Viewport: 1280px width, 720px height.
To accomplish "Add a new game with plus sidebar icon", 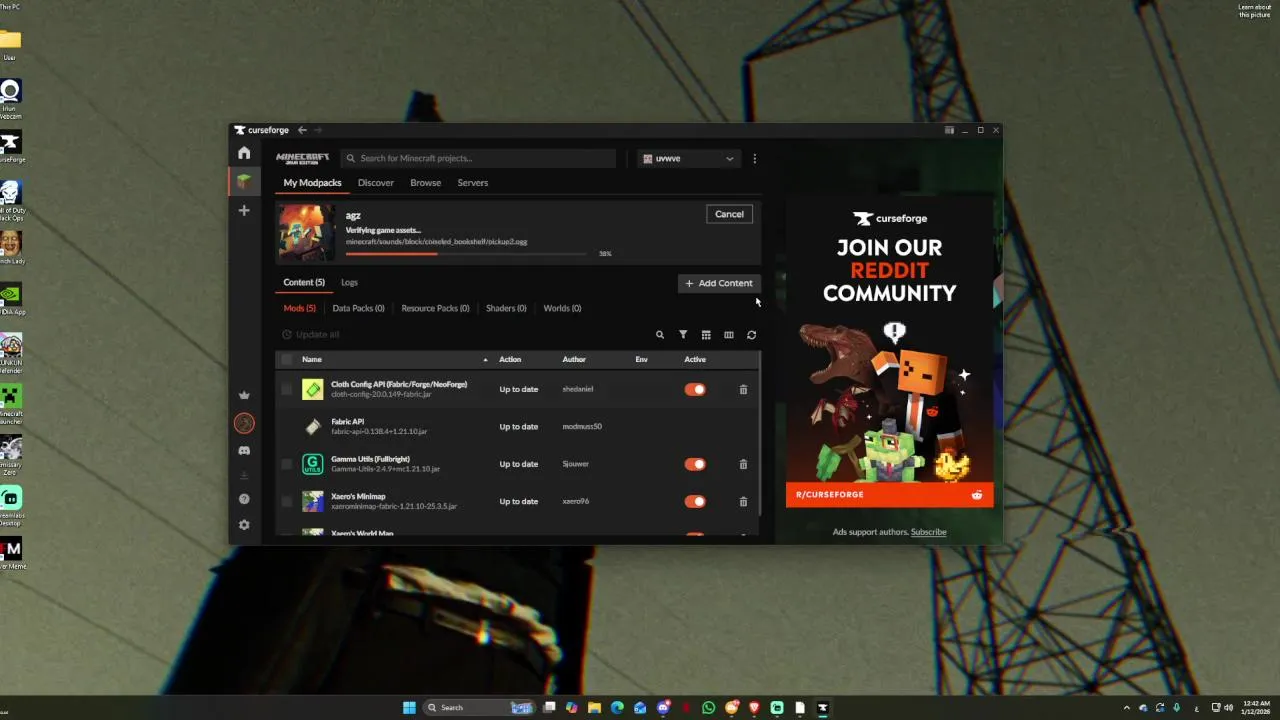I will pyautogui.click(x=244, y=210).
